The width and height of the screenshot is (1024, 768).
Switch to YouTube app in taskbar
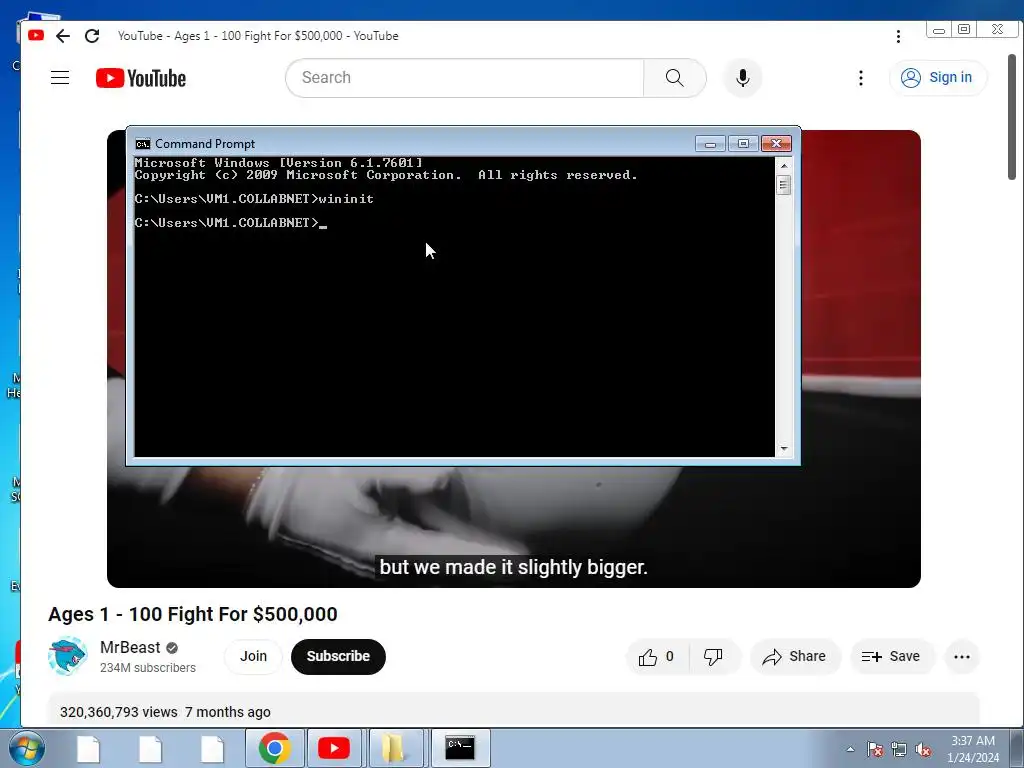[334, 748]
